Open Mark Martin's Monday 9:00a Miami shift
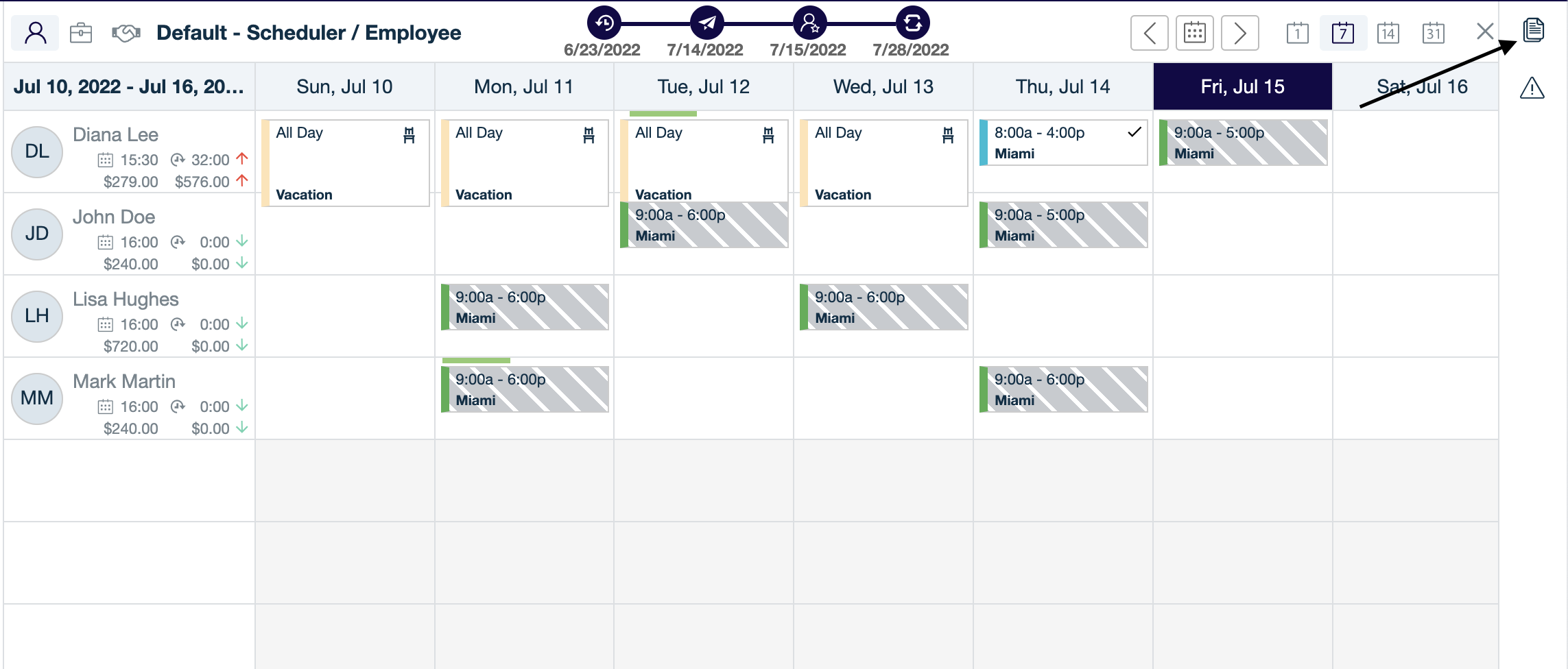Viewport: 1568px width, 669px height. point(525,389)
